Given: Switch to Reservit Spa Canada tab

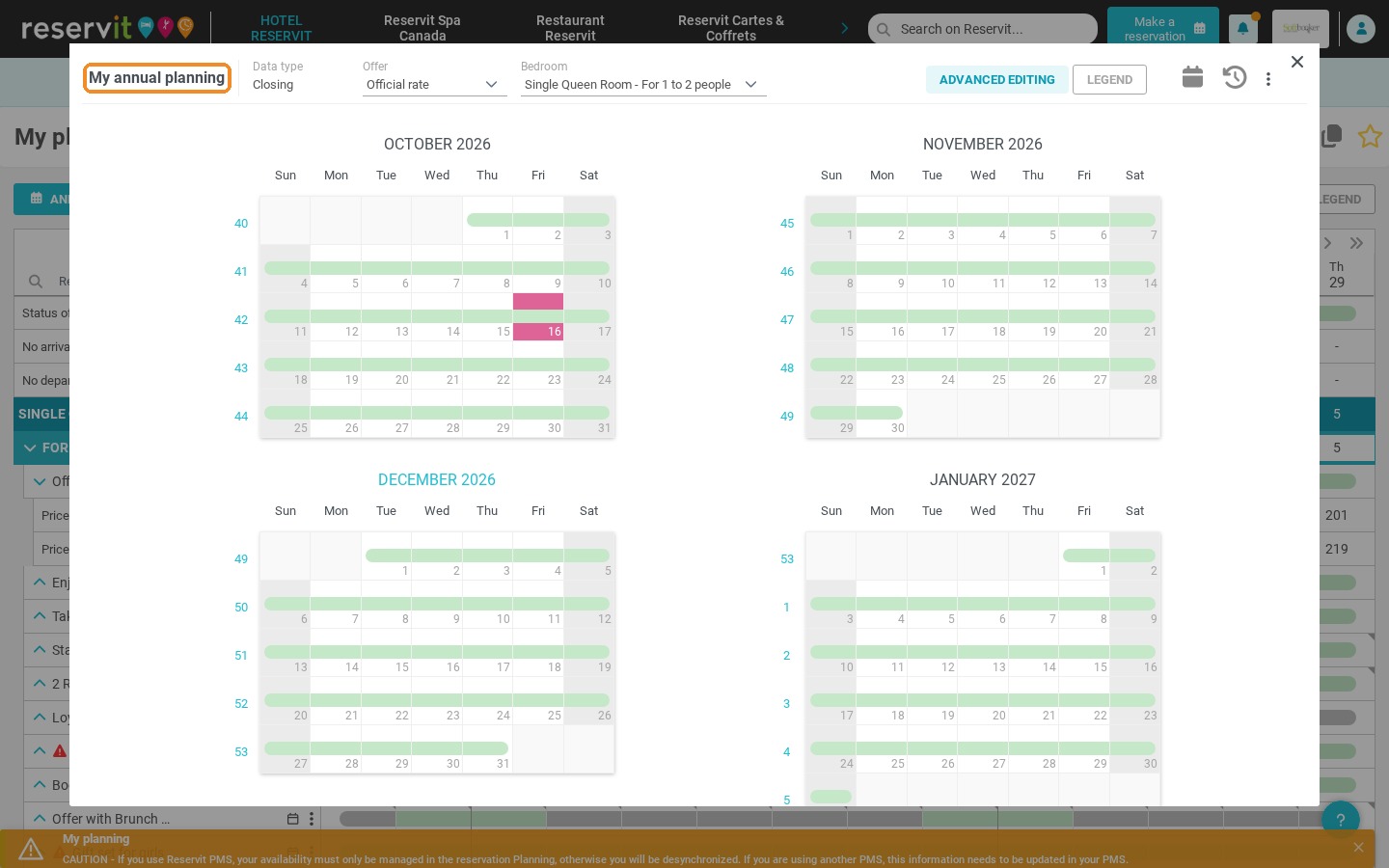Looking at the screenshot, I should point(422,28).
